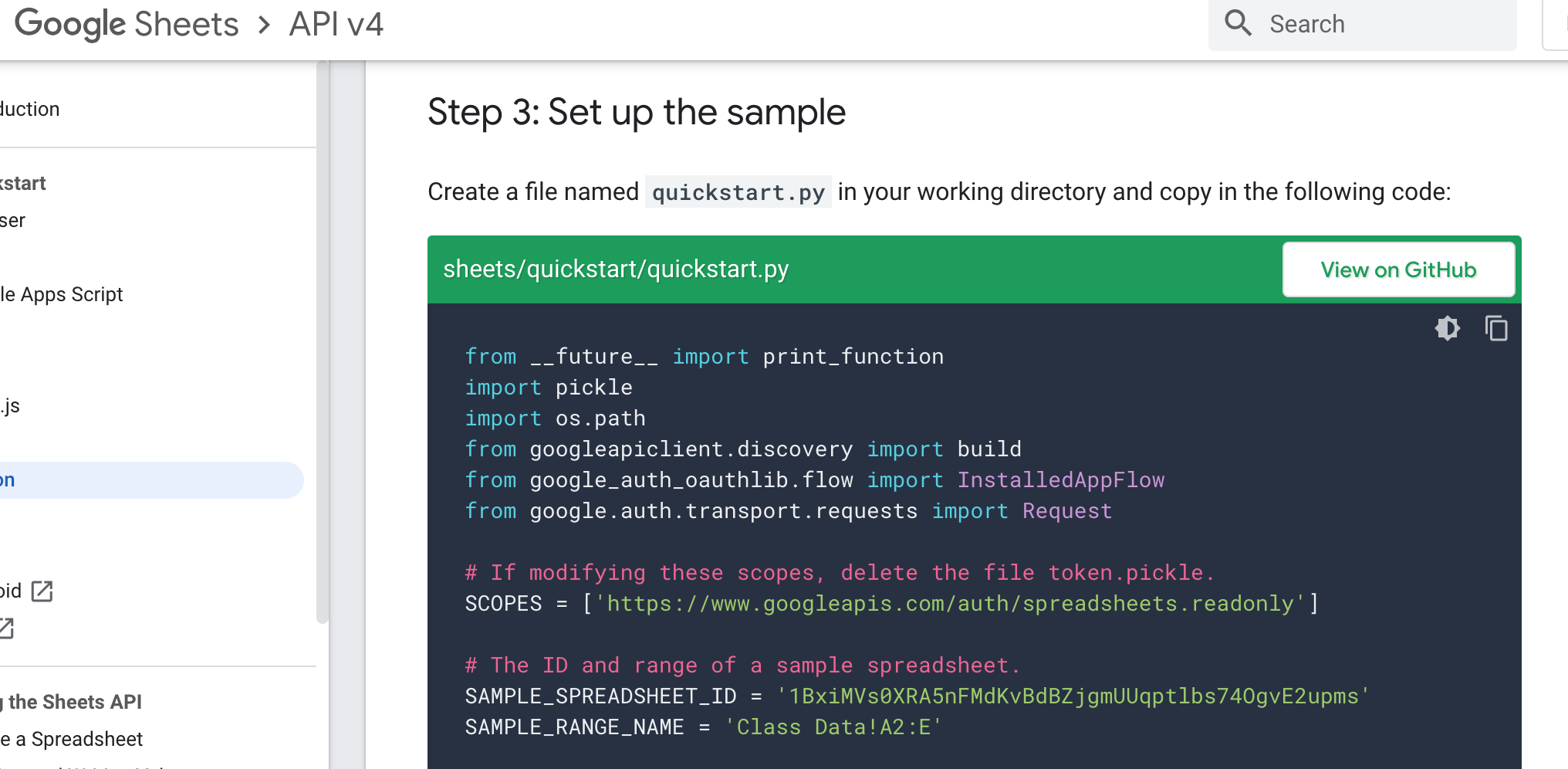
Task: Select the Browser quickstart sidebar item
Action: [13, 220]
